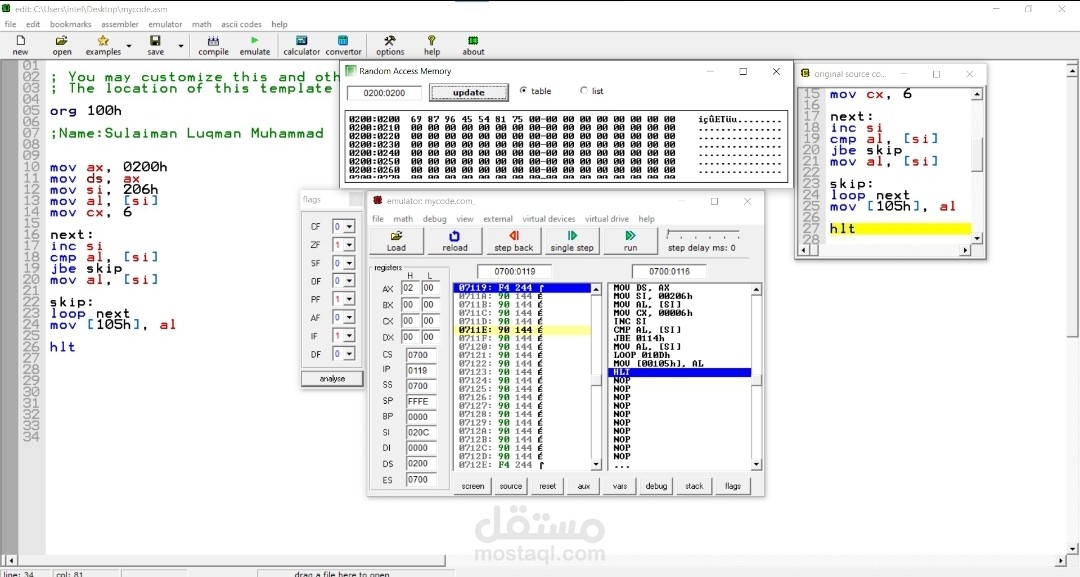Open AF flag value dropdown
Image resolution: width=1080 pixels, height=577 pixels.
point(350,317)
